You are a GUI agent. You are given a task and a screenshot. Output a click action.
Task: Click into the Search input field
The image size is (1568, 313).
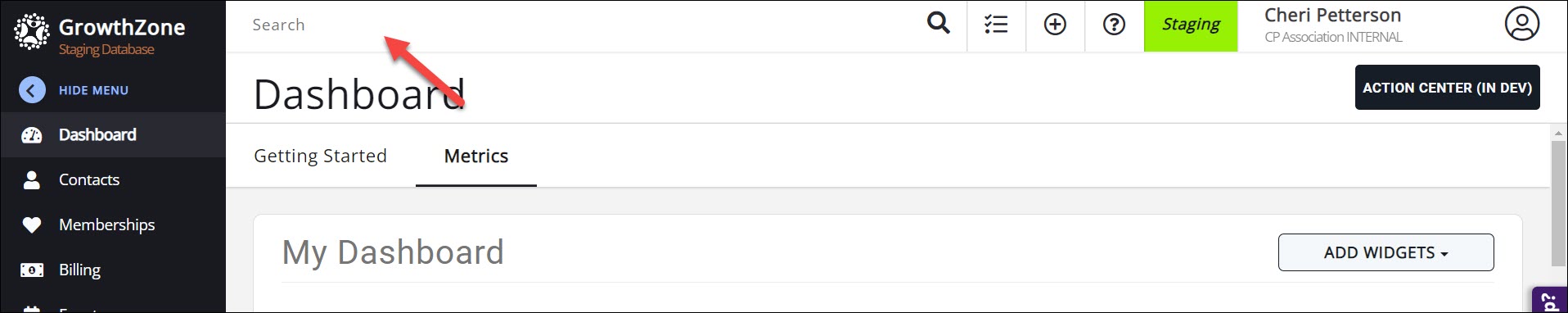(581, 25)
